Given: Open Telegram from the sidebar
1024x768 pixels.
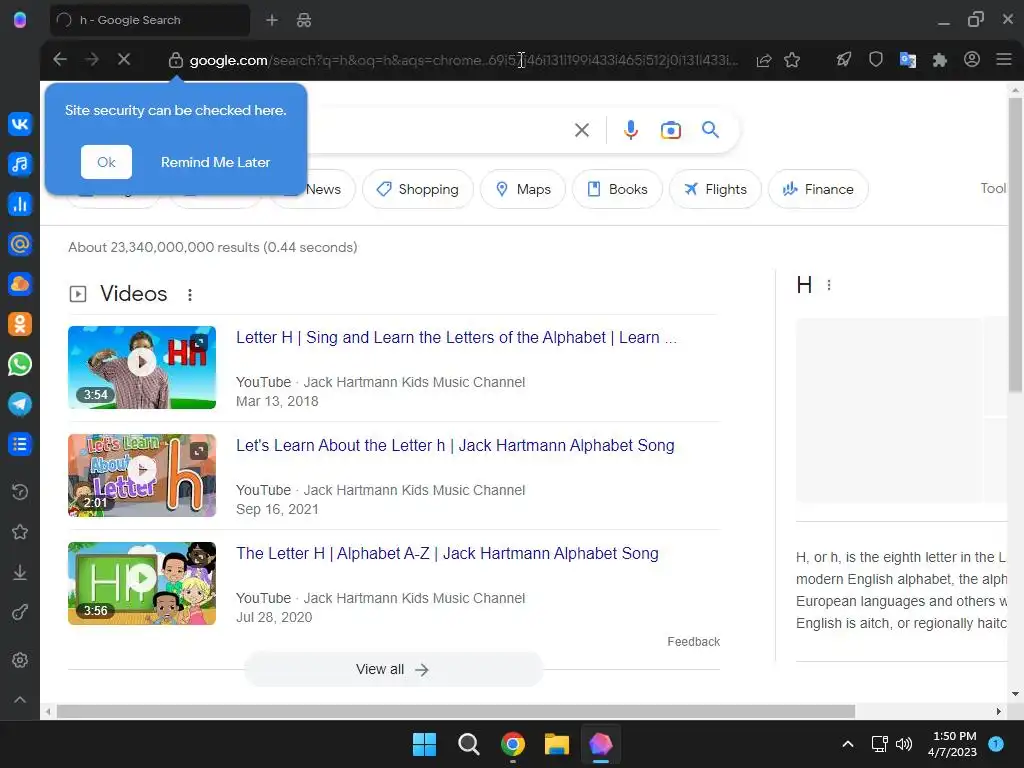Looking at the screenshot, I should pos(20,404).
